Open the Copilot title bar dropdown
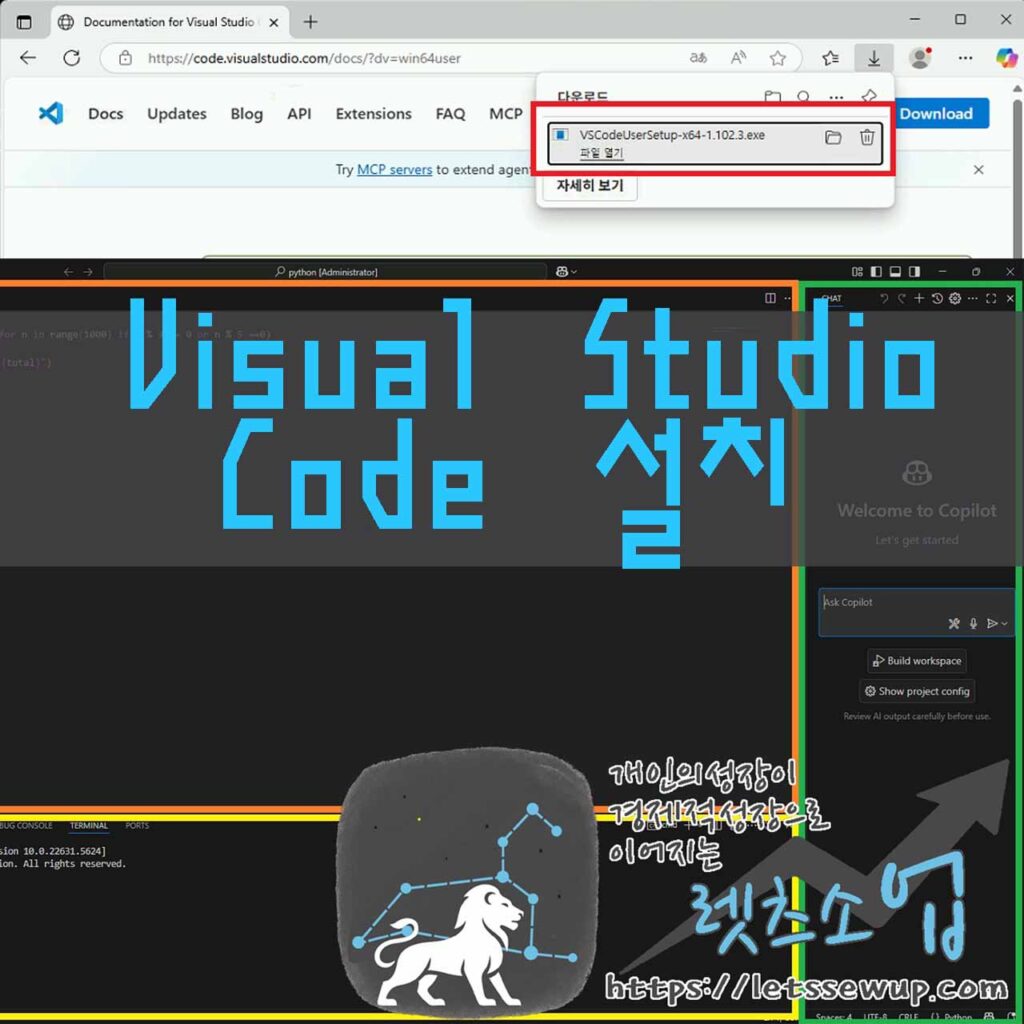1024x1024 pixels. (x=566, y=272)
